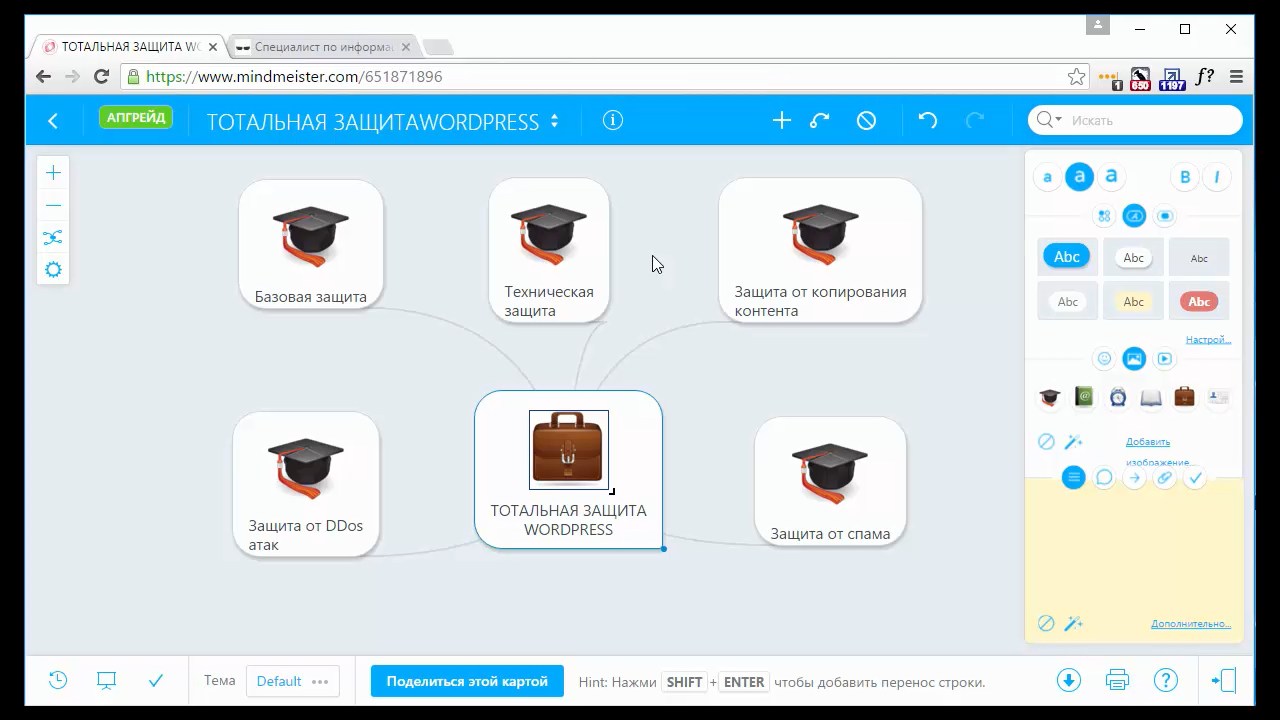The width and height of the screenshot is (1280, 720).
Task: Start presentation mode icon
Action: coord(107,681)
